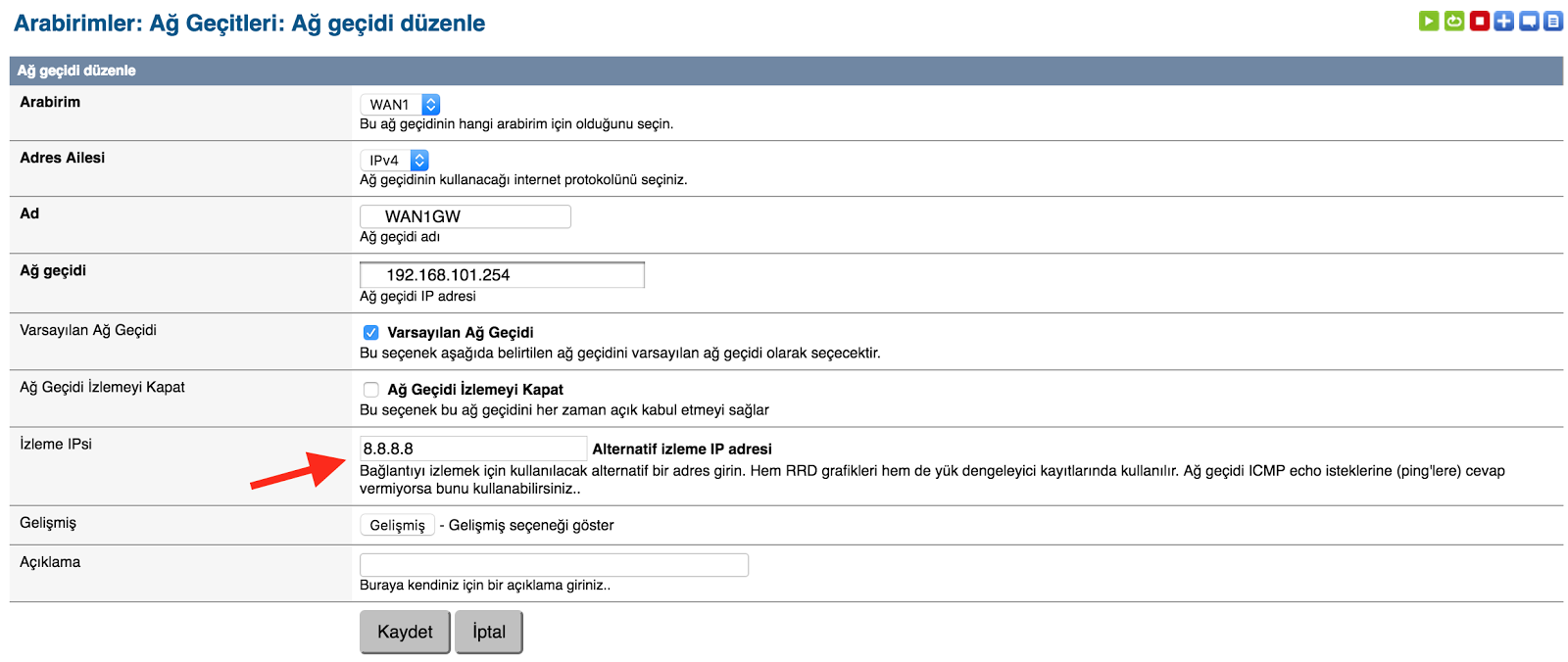Show advanced options with Gelişmiş button
The width and height of the screenshot is (1568, 662).
[397, 526]
